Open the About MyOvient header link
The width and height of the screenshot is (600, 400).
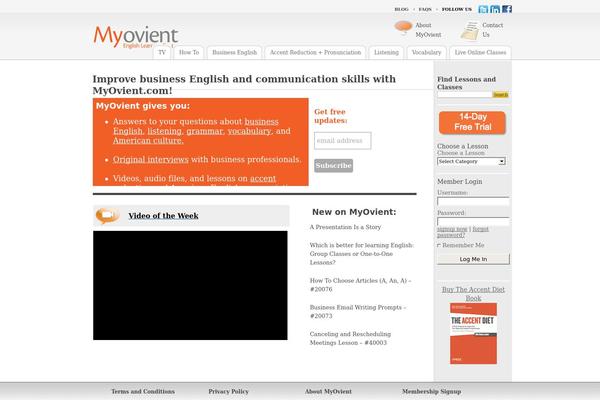428,30
